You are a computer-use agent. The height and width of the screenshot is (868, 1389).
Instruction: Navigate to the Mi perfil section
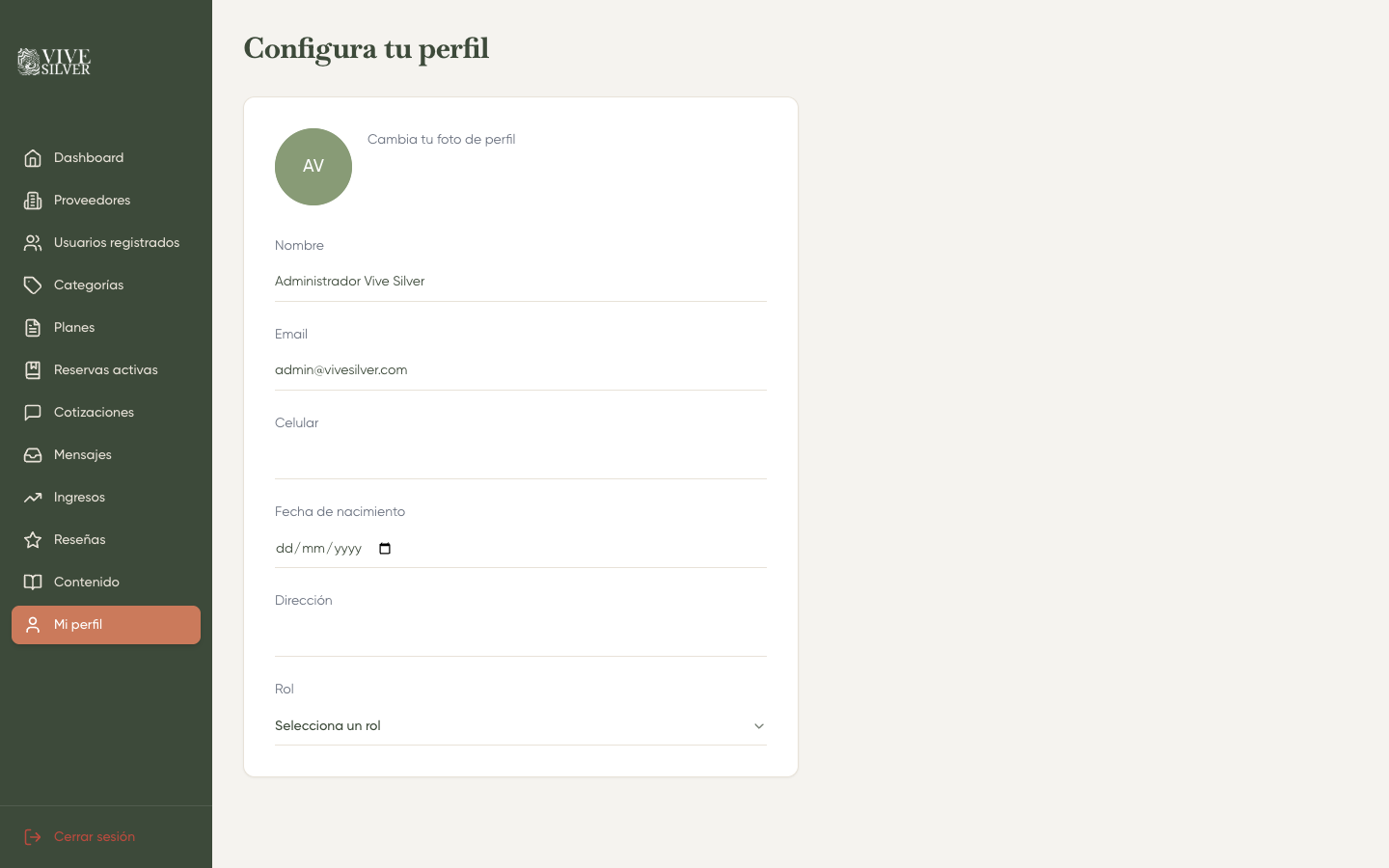tap(77, 624)
